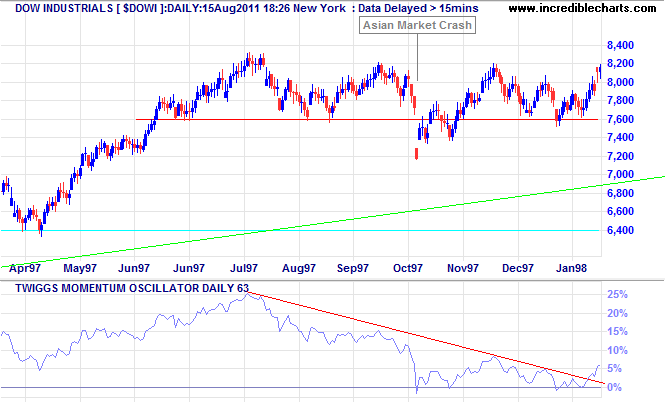Click the 8,000 price axis label
Screen dimensions: 665x405
tap(620, 82)
